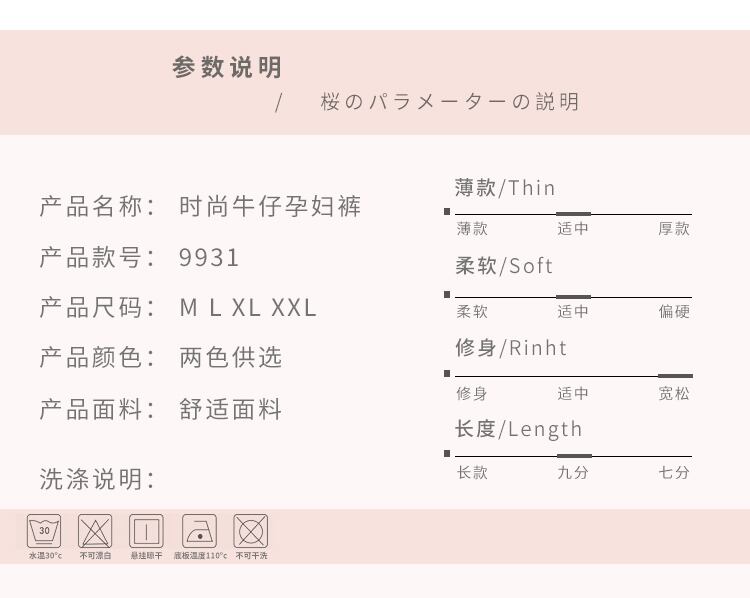Image resolution: width=750 pixels, height=598 pixels.
Task: Click the 柔软/Soft slider marker
Action: 573,297
